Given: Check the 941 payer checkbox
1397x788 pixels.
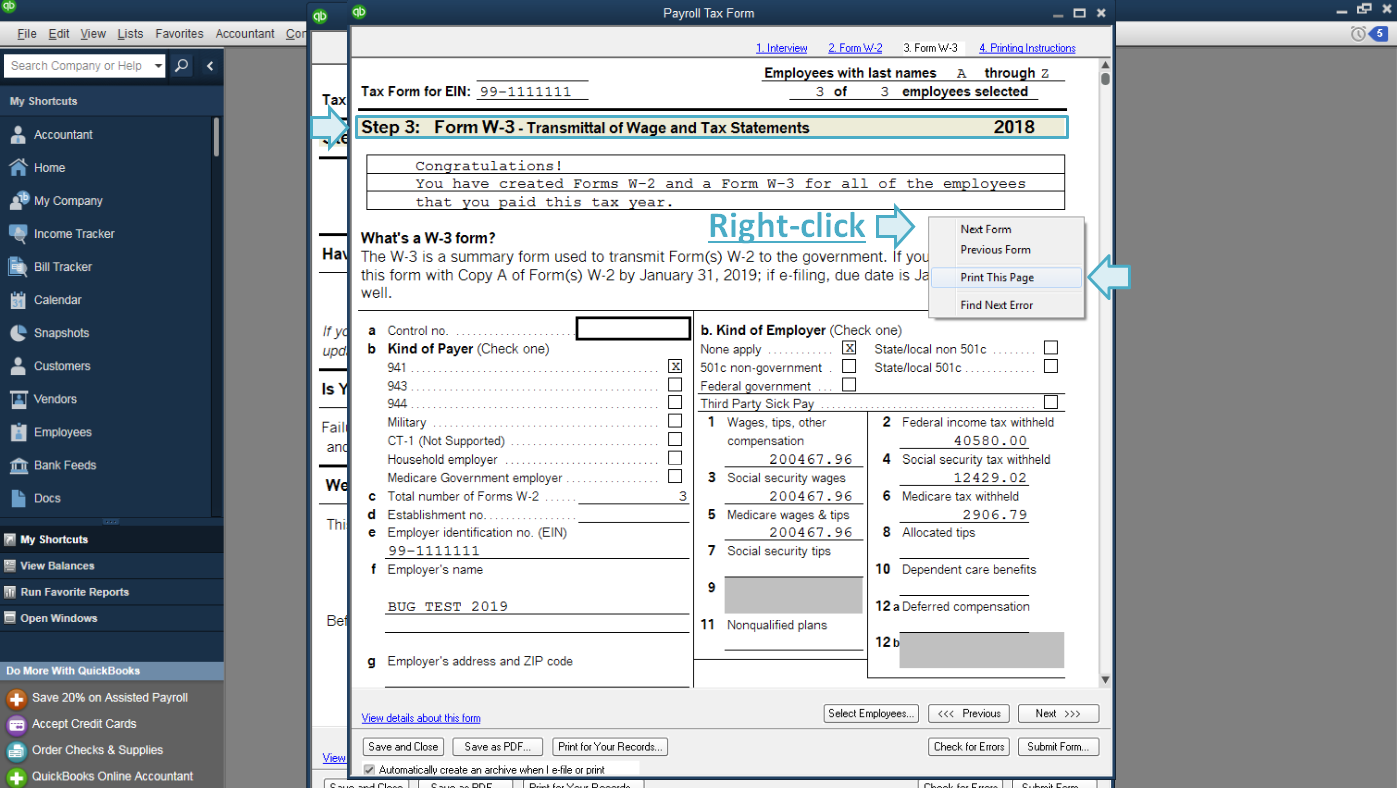Looking at the screenshot, I should point(675,366).
